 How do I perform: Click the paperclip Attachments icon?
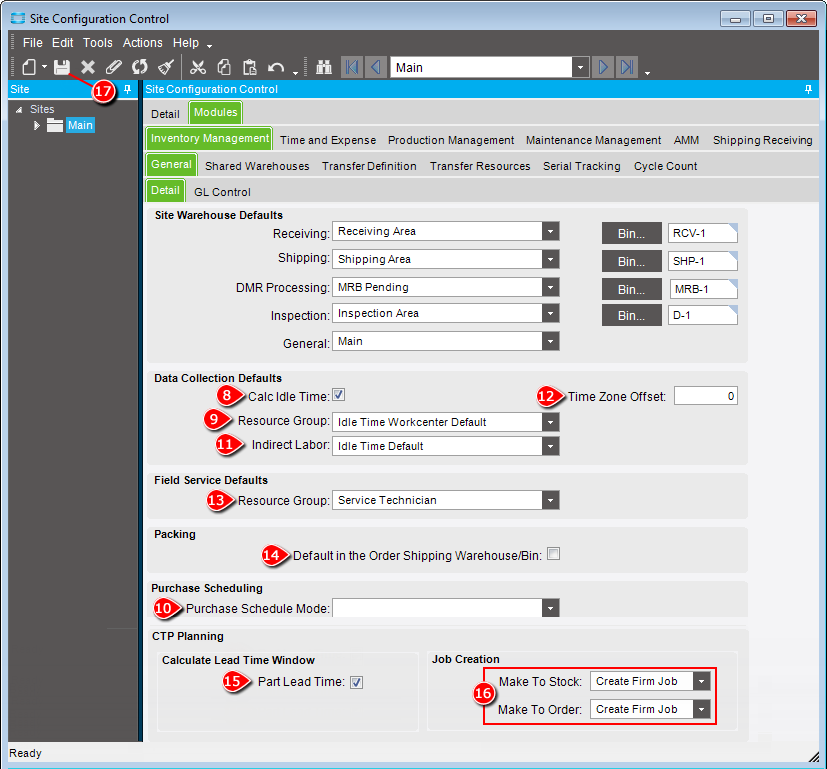click(x=111, y=66)
